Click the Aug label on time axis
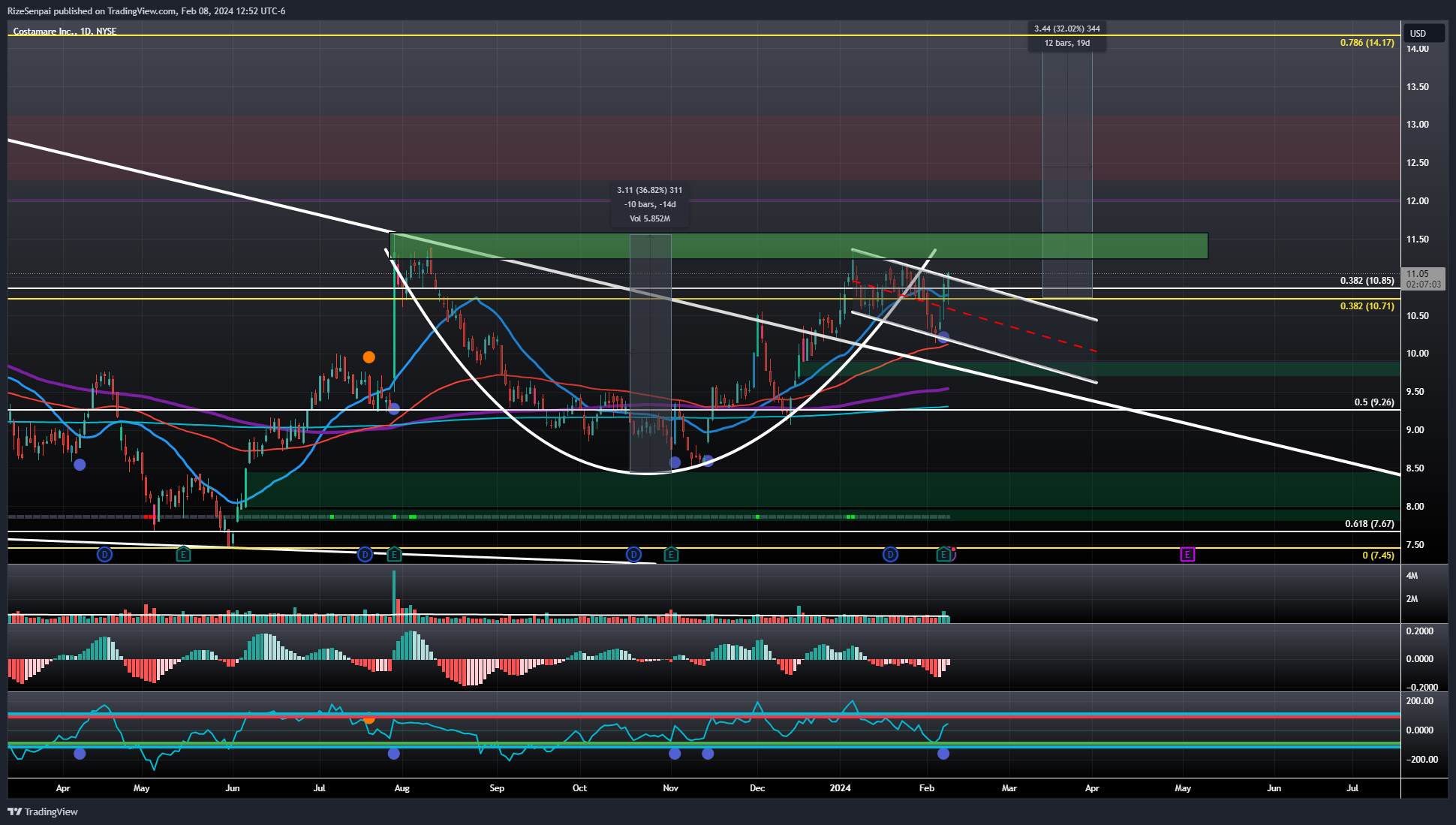Screen dimensions: 1456x825 (402, 788)
